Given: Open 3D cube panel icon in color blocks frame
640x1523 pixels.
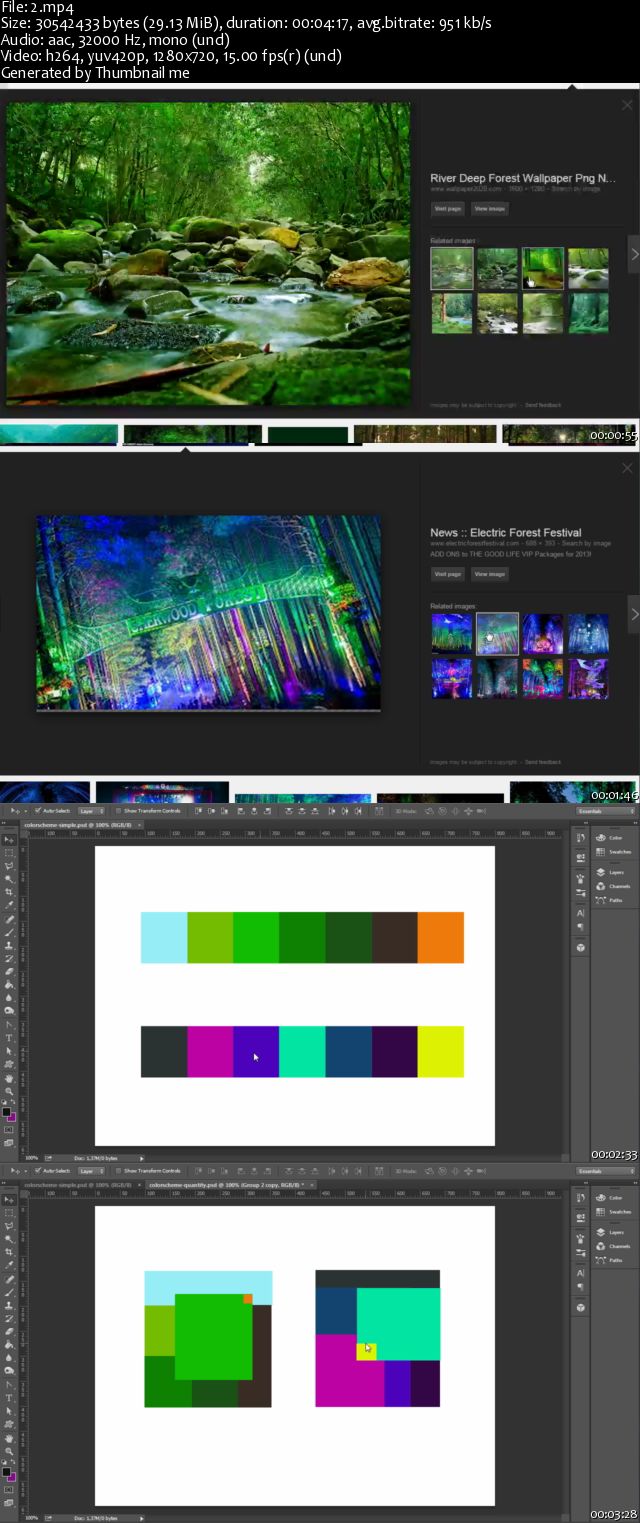Looking at the screenshot, I should tap(581, 1307).
